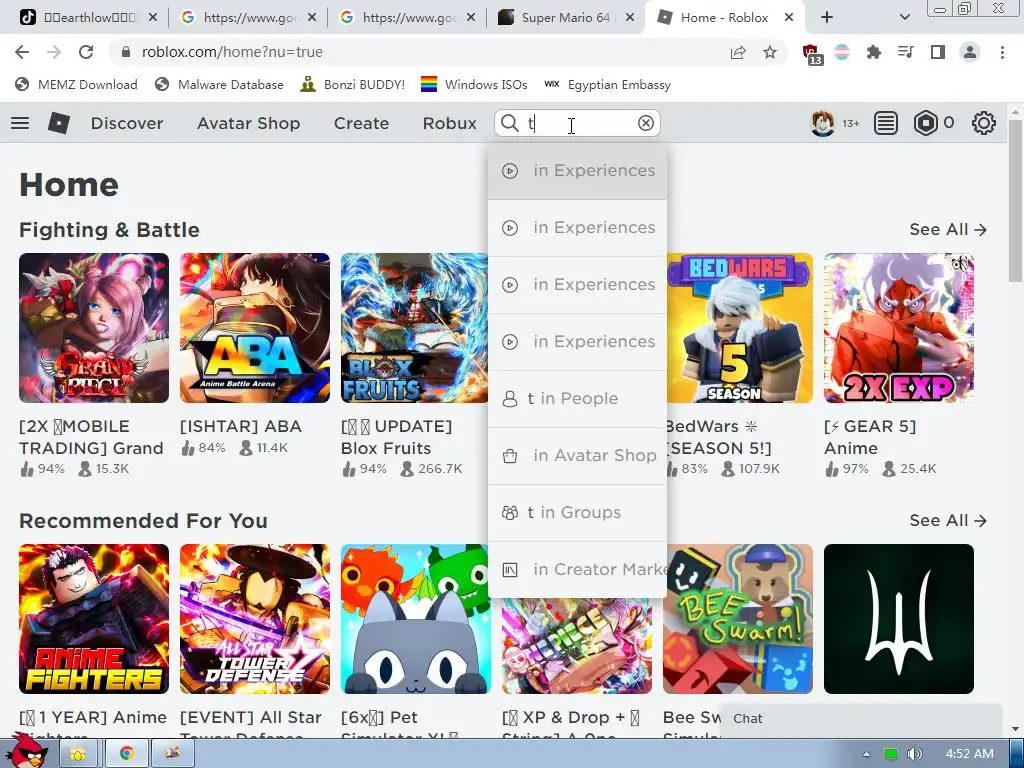The image size is (1024, 768).
Task: Open a new browser tab with plus
Action: pos(827,18)
